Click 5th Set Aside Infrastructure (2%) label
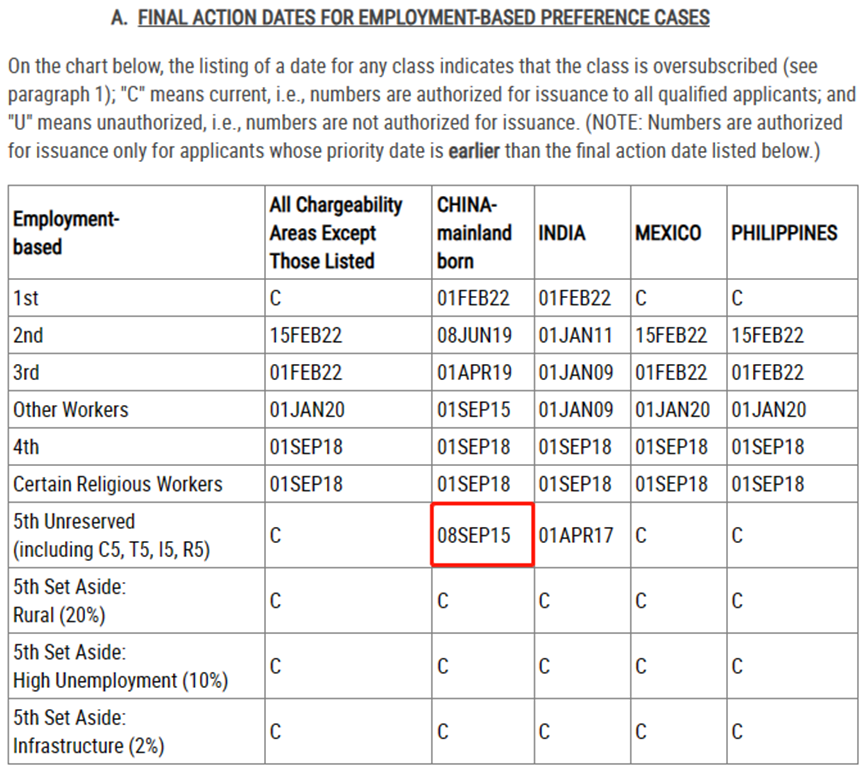The height and width of the screenshot is (771, 865). (x=89, y=732)
